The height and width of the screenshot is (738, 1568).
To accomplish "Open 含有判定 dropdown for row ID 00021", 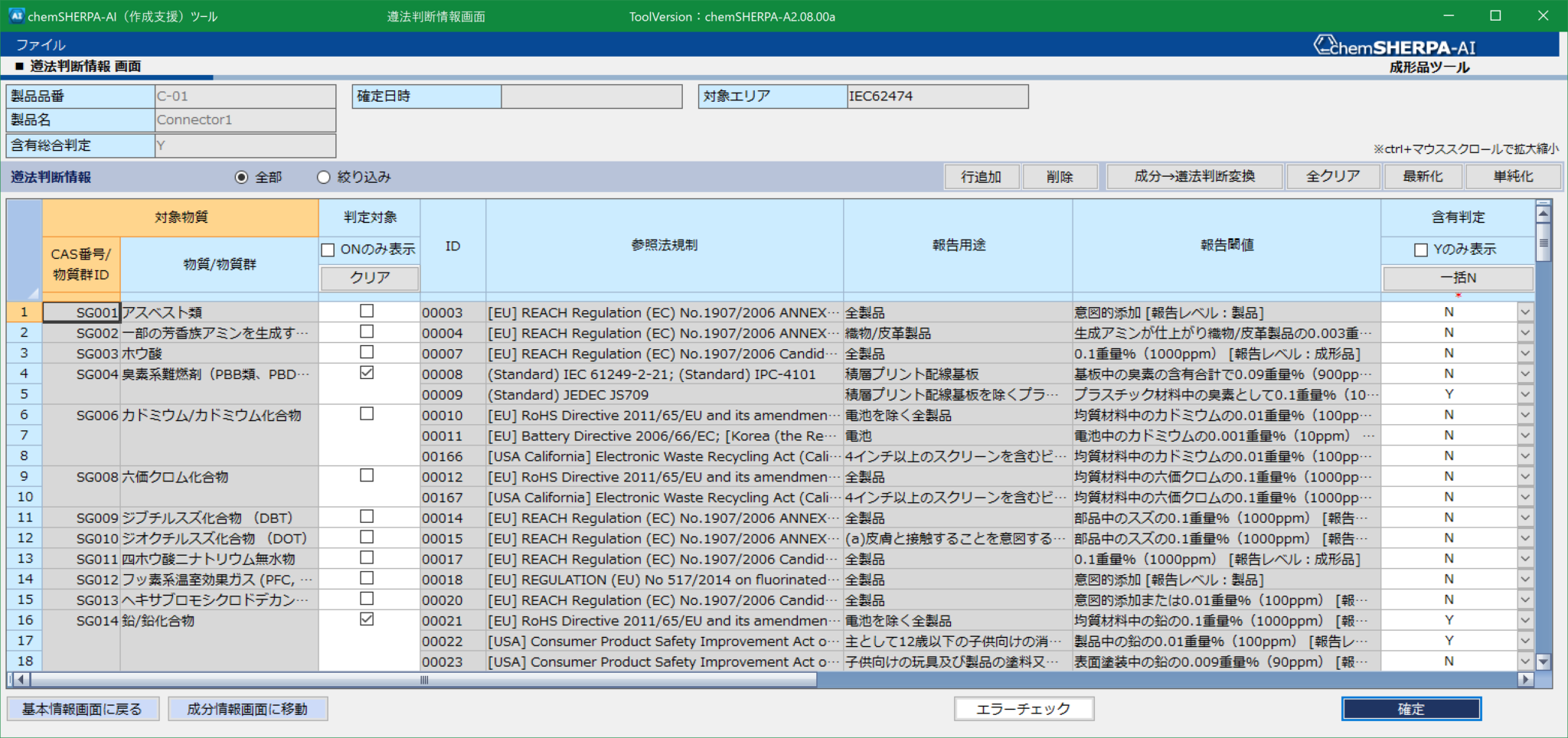I will [1525, 620].
